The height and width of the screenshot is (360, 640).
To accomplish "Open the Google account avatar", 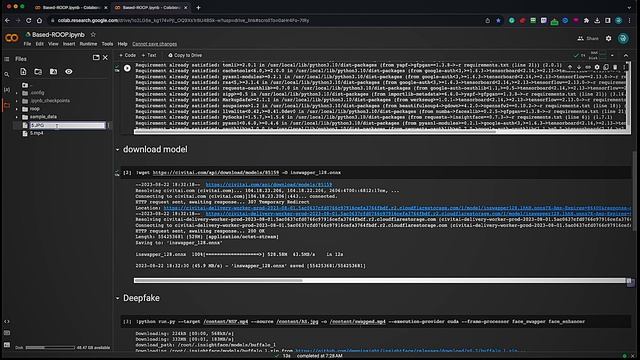I will pos(623,38).
